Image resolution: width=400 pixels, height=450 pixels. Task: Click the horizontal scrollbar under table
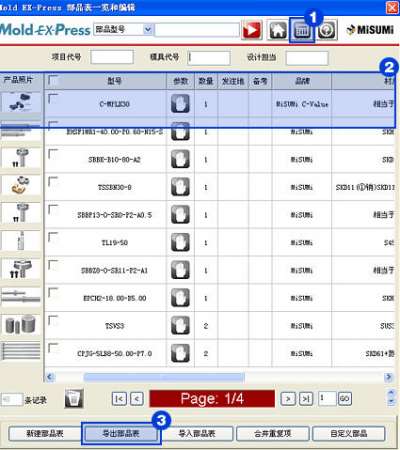tap(164, 377)
